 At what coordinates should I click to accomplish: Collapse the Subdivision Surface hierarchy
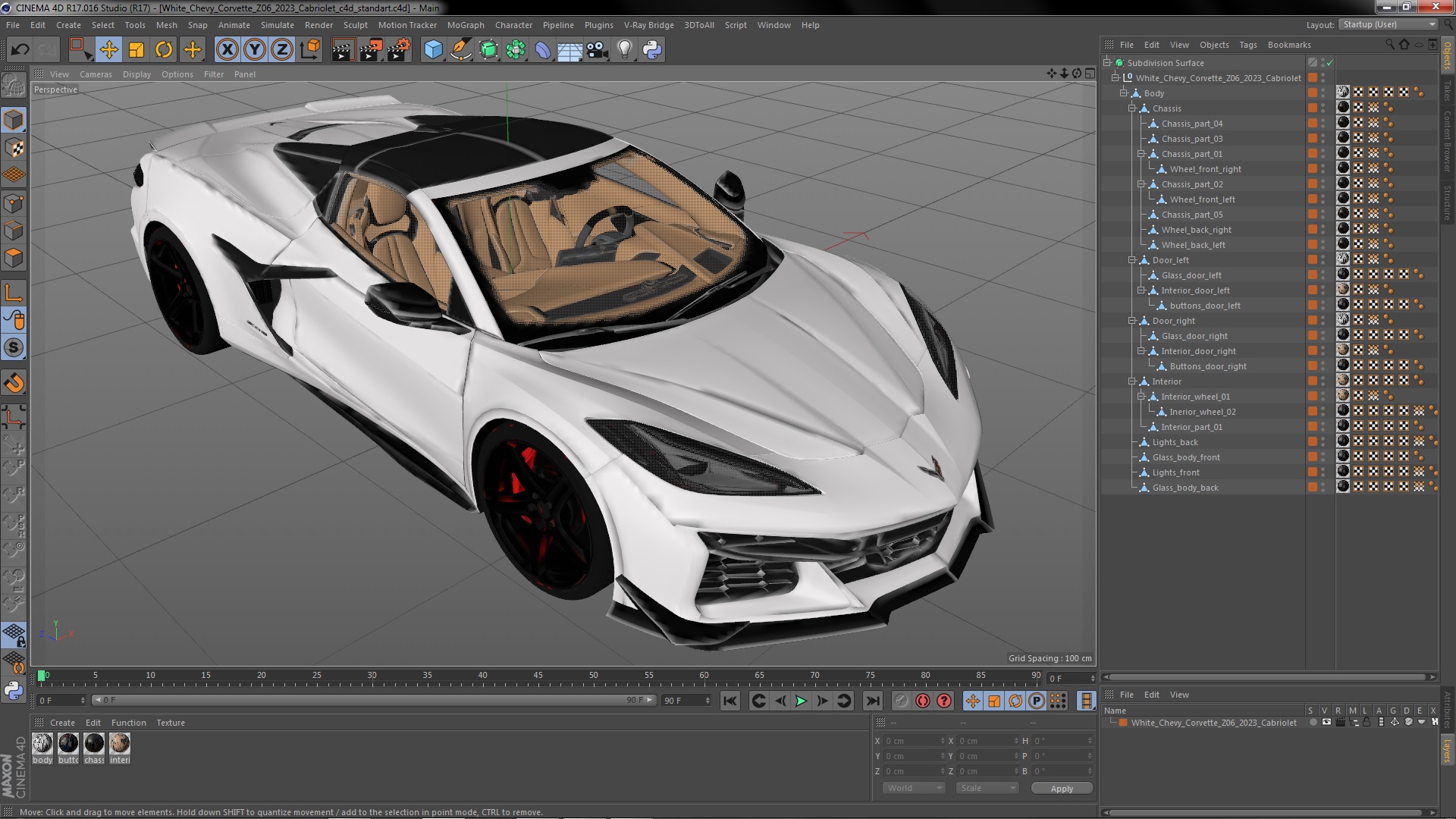1107,63
